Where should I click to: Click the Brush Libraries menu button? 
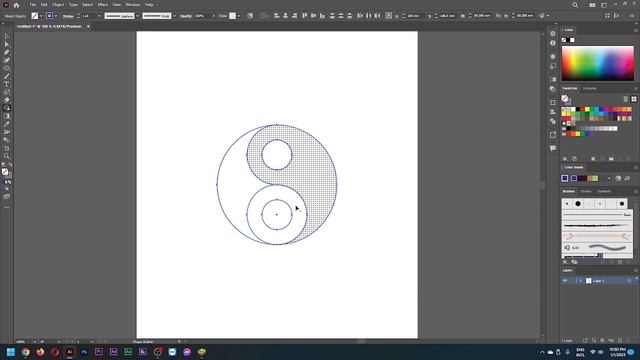click(x=565, y=262)
